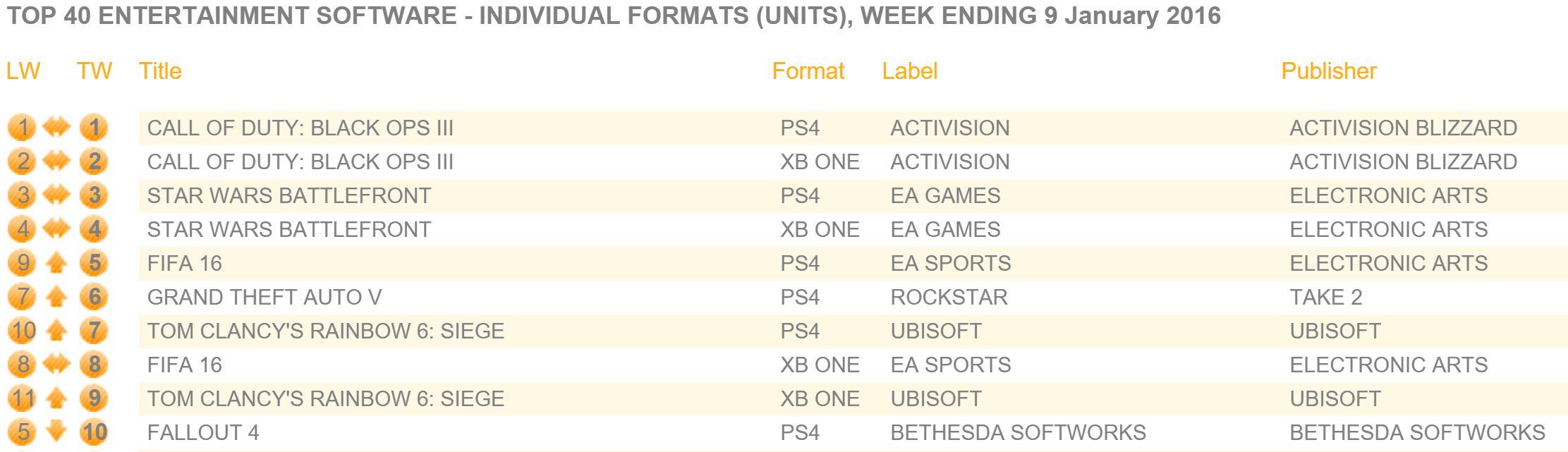
Task: Click the This Week badge number 10
Action: [94, 432]
